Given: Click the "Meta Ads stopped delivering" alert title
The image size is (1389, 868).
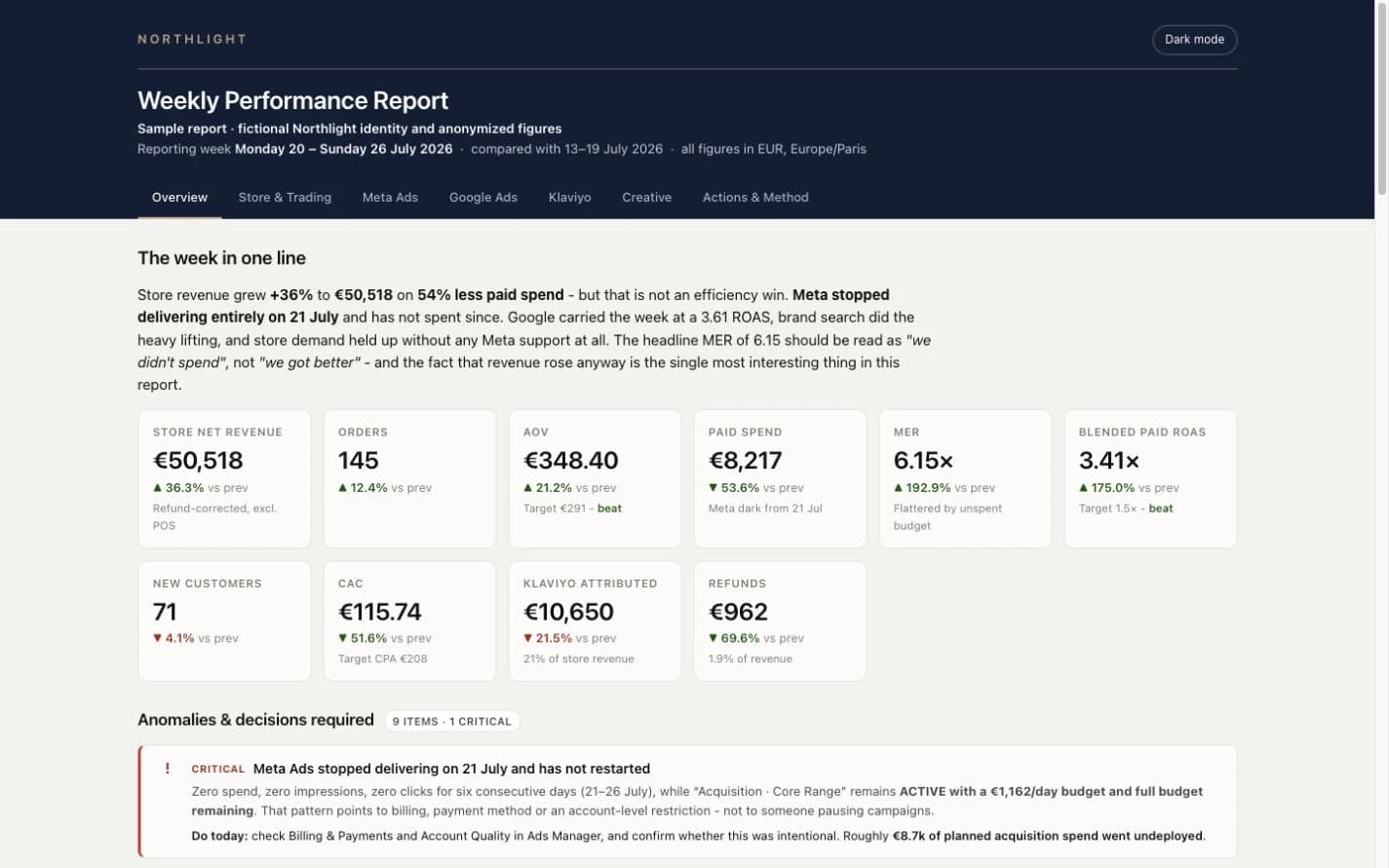Looking at the screenshot, I should 451,769.
